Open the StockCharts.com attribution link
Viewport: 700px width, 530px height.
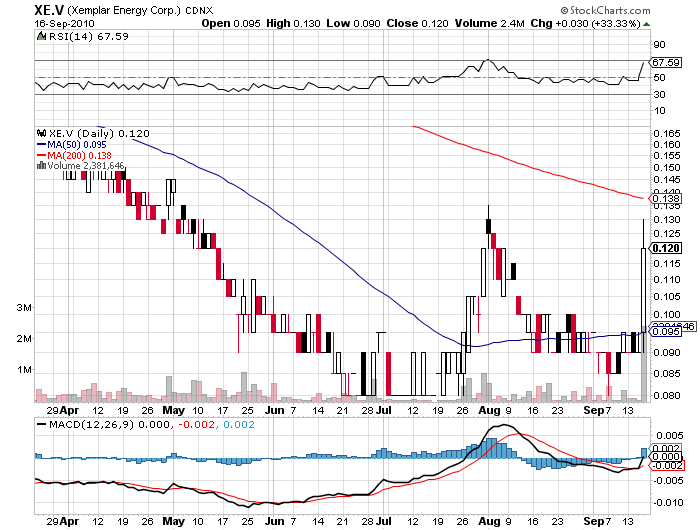coord(610,10)
